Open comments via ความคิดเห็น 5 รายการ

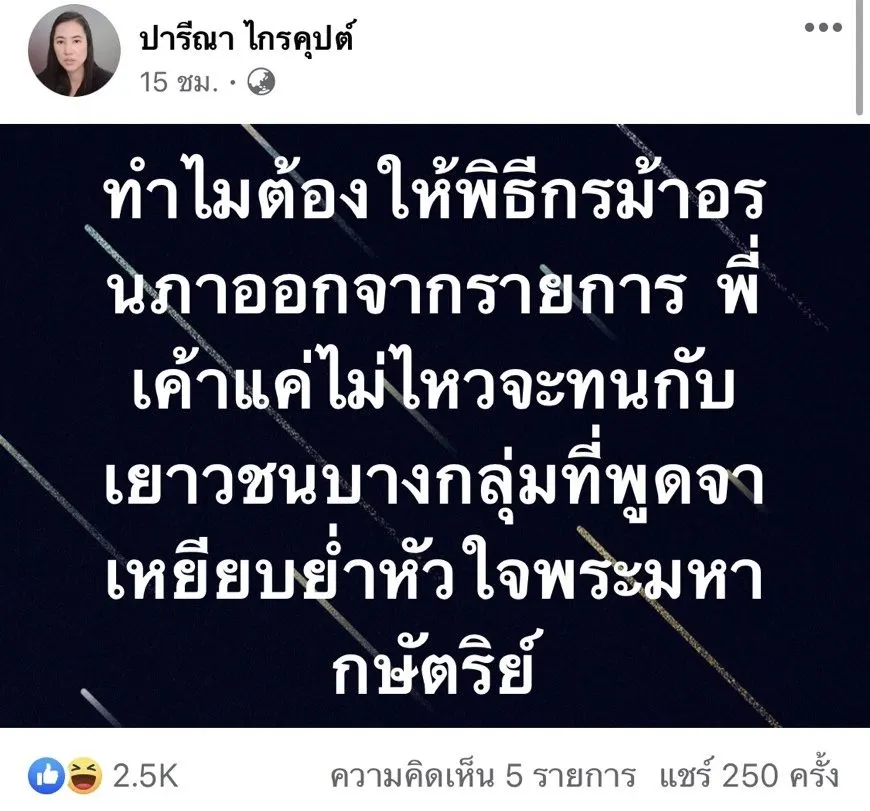(x=483, y=775)
